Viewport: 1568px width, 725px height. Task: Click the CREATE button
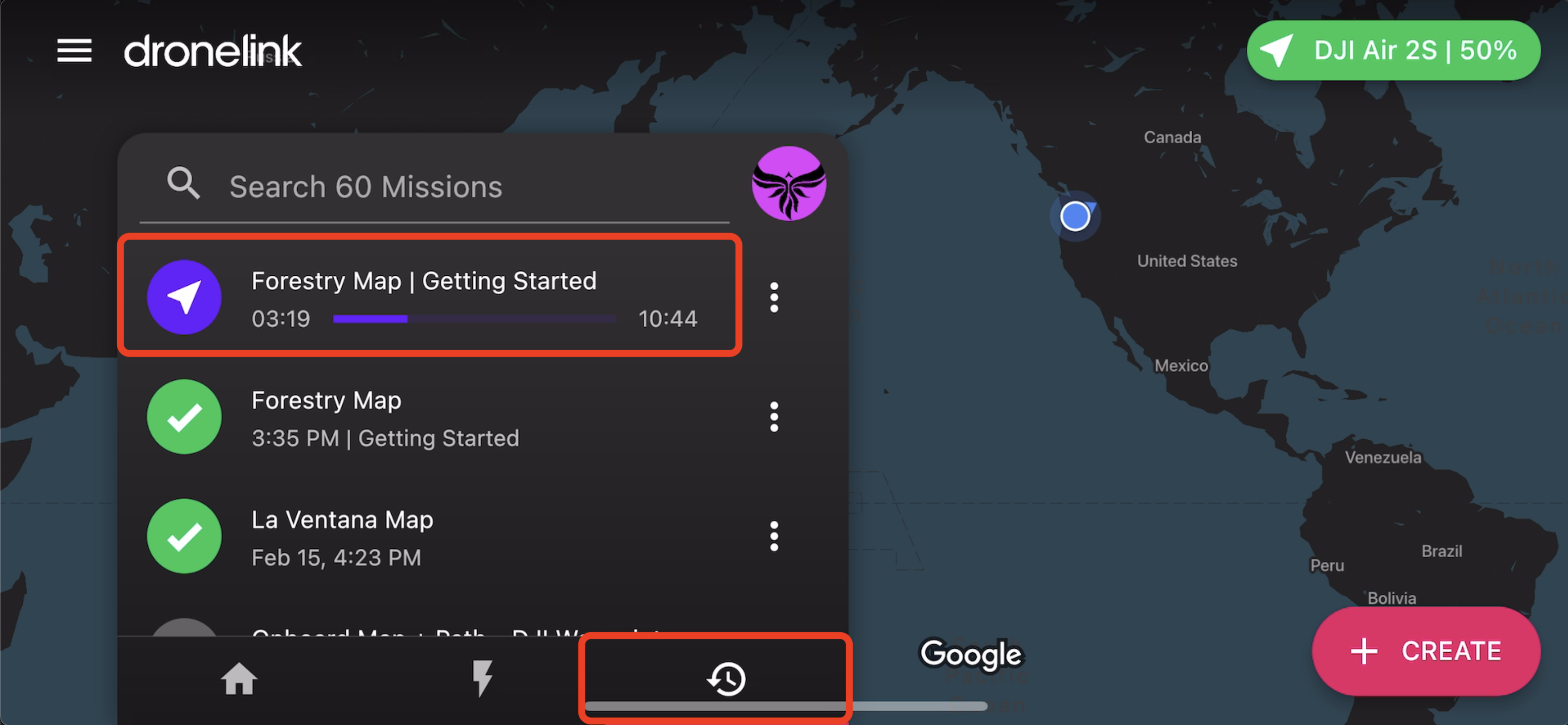1426,651
